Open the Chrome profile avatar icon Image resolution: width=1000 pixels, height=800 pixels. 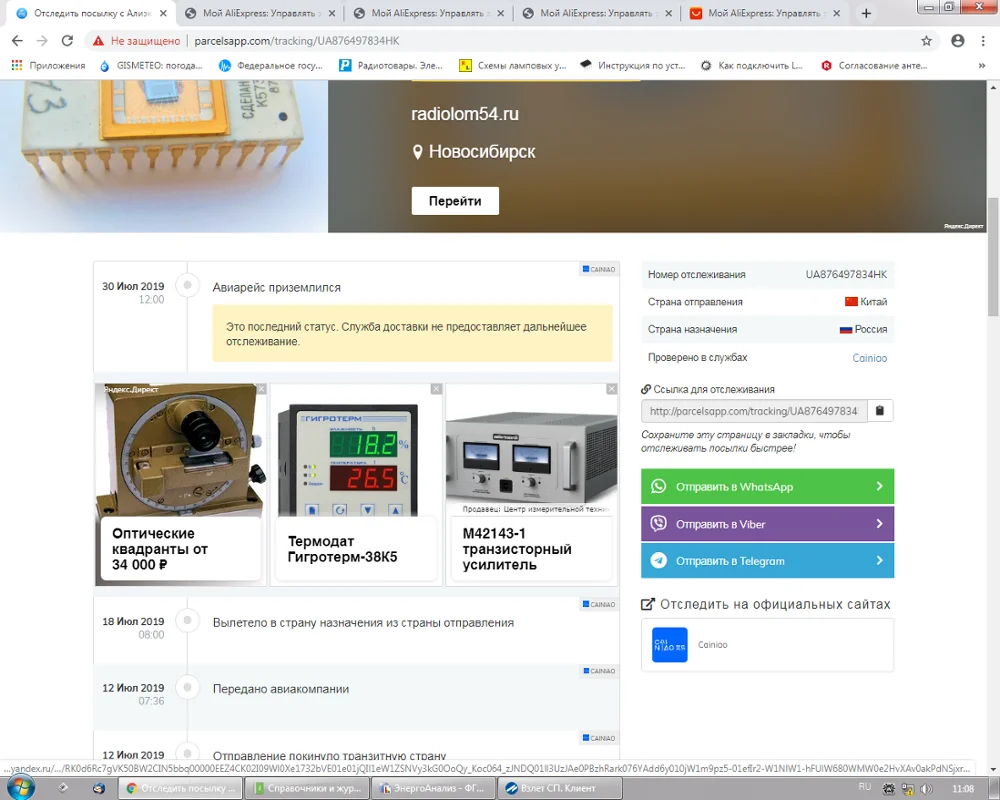(957, 41)
